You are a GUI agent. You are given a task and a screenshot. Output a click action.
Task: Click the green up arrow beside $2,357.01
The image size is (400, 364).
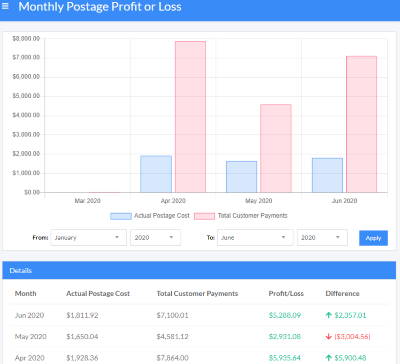point(329,315)
